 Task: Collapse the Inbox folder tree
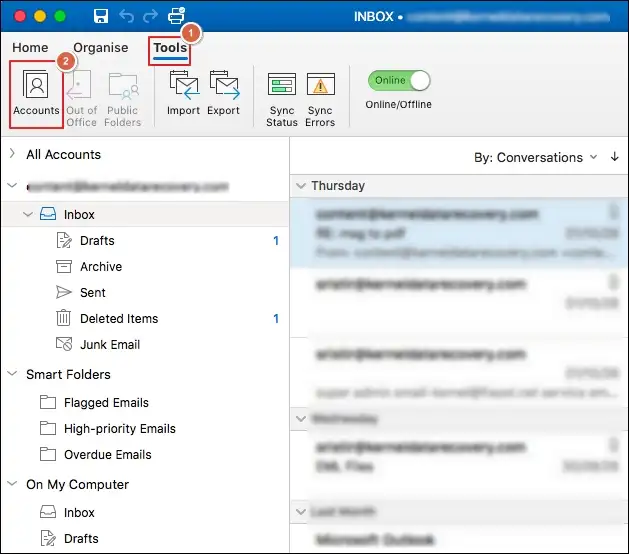28,214
